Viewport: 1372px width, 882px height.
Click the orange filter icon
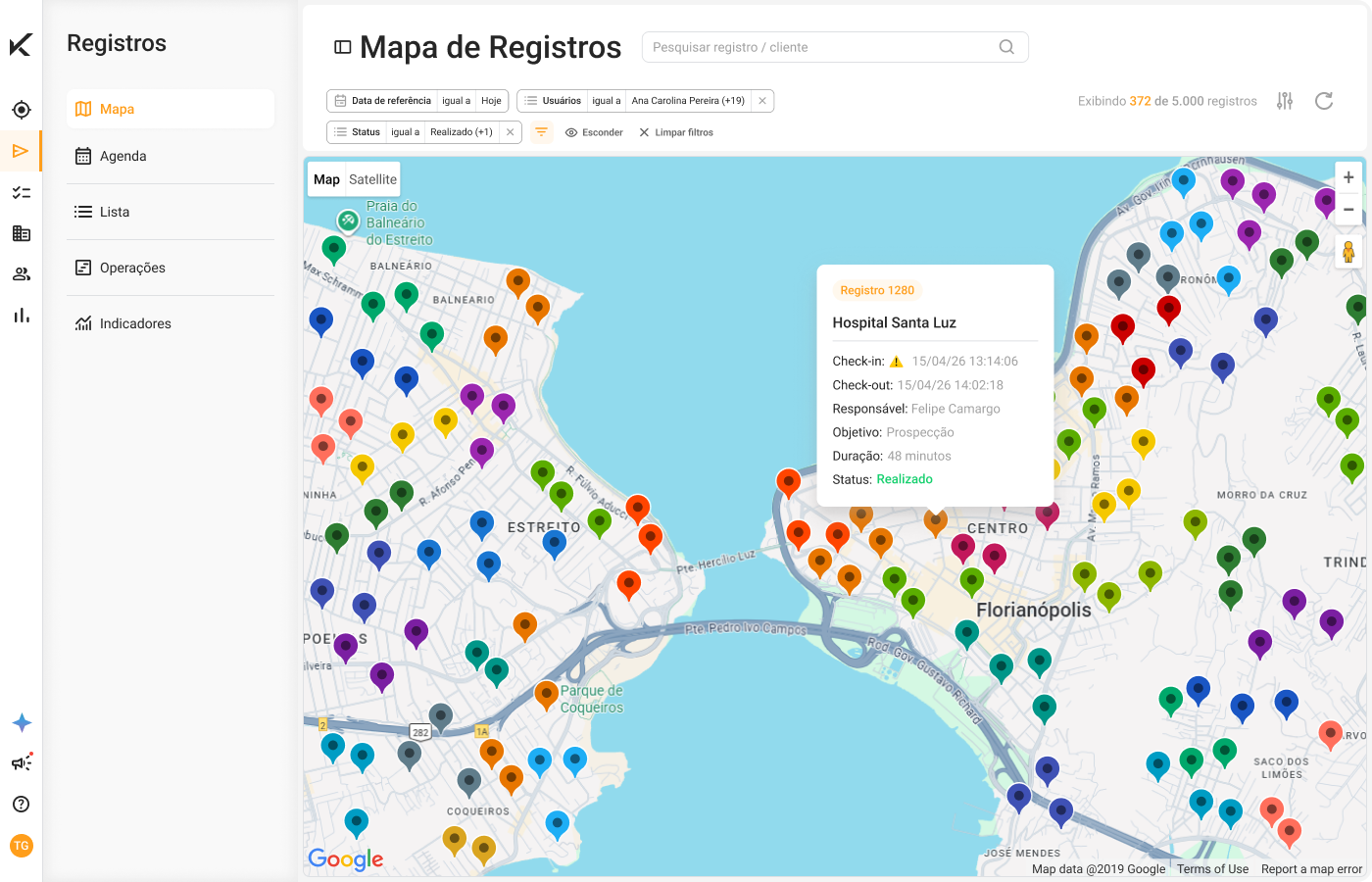[x=541, y=132]
